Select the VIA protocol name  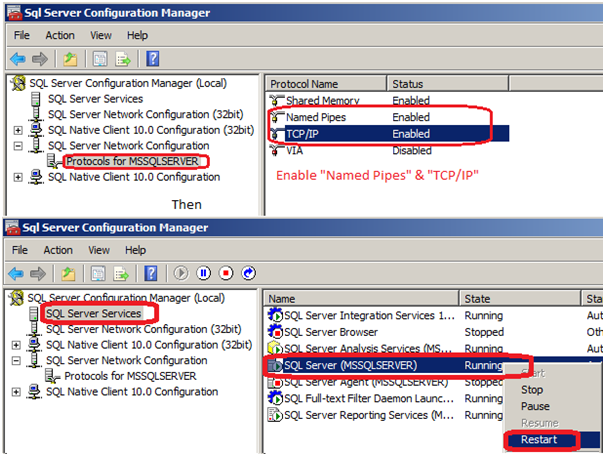tap(294, 150)
